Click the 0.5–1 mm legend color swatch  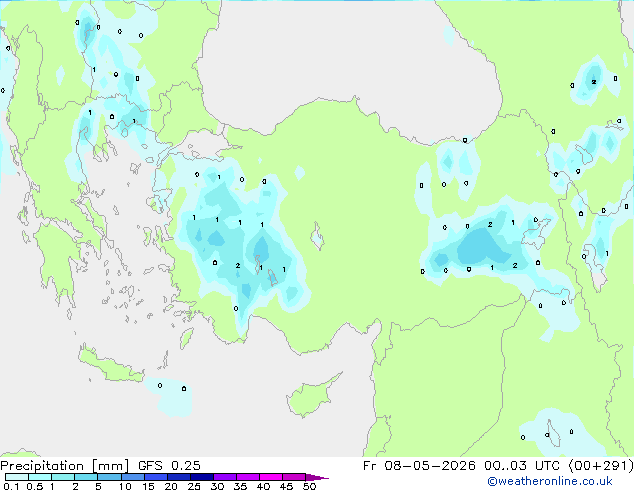40,477
